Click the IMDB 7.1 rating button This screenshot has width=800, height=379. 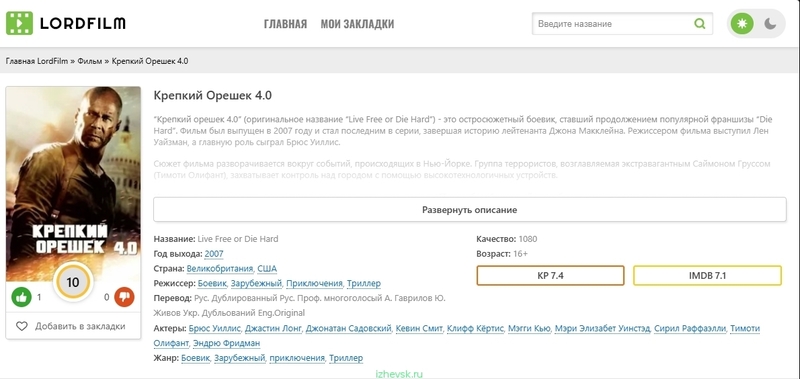coord(707,275)
